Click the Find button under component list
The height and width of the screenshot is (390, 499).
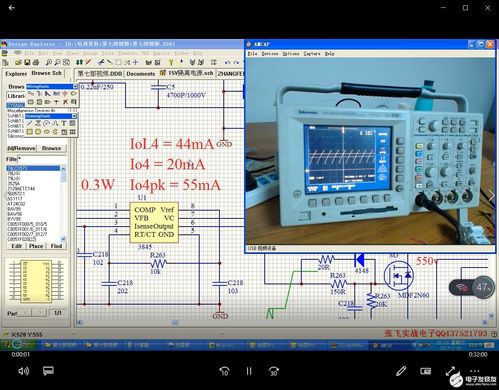56,246
